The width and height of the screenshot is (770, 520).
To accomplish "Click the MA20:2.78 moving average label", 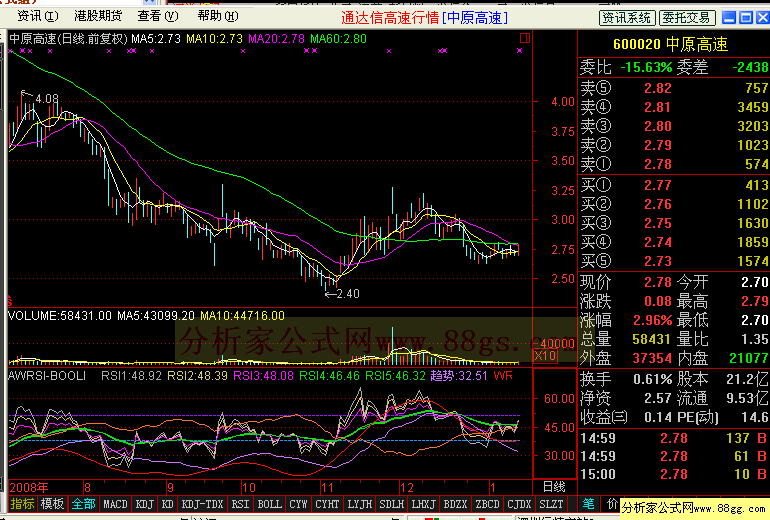I will [276, 39].
